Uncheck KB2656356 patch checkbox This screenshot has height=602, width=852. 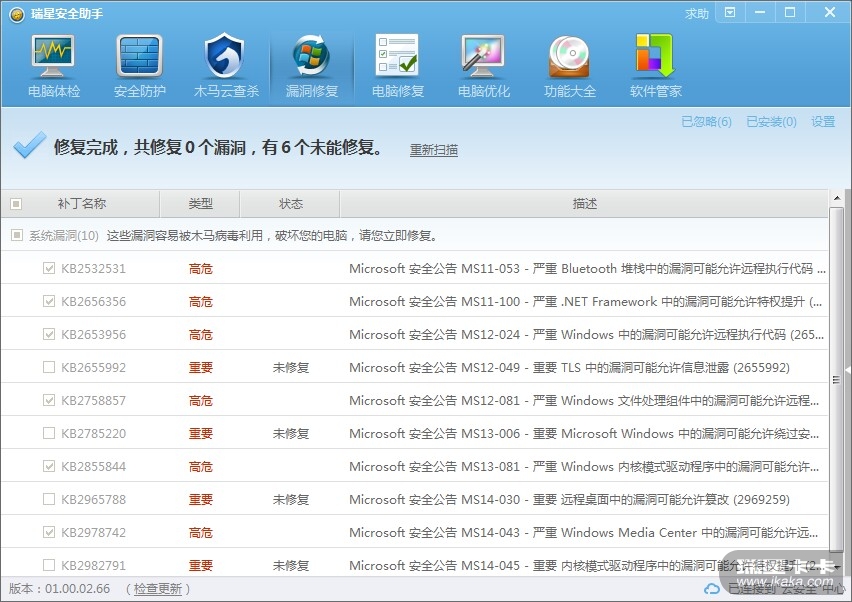[x=49, y=301]
